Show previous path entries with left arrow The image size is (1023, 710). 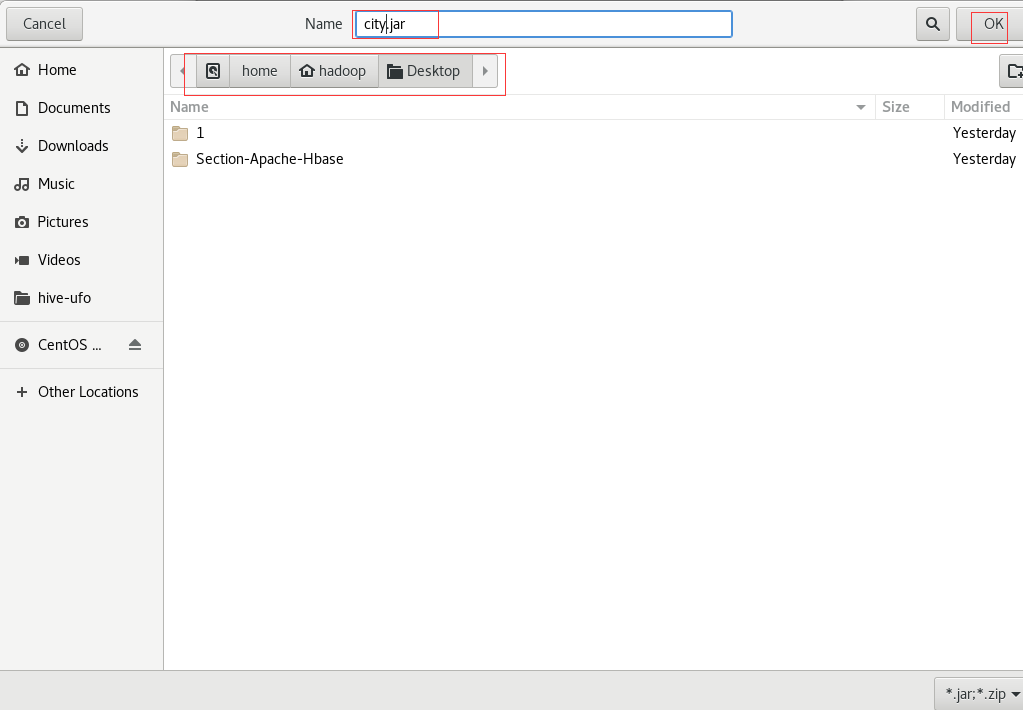click(183, 70)
